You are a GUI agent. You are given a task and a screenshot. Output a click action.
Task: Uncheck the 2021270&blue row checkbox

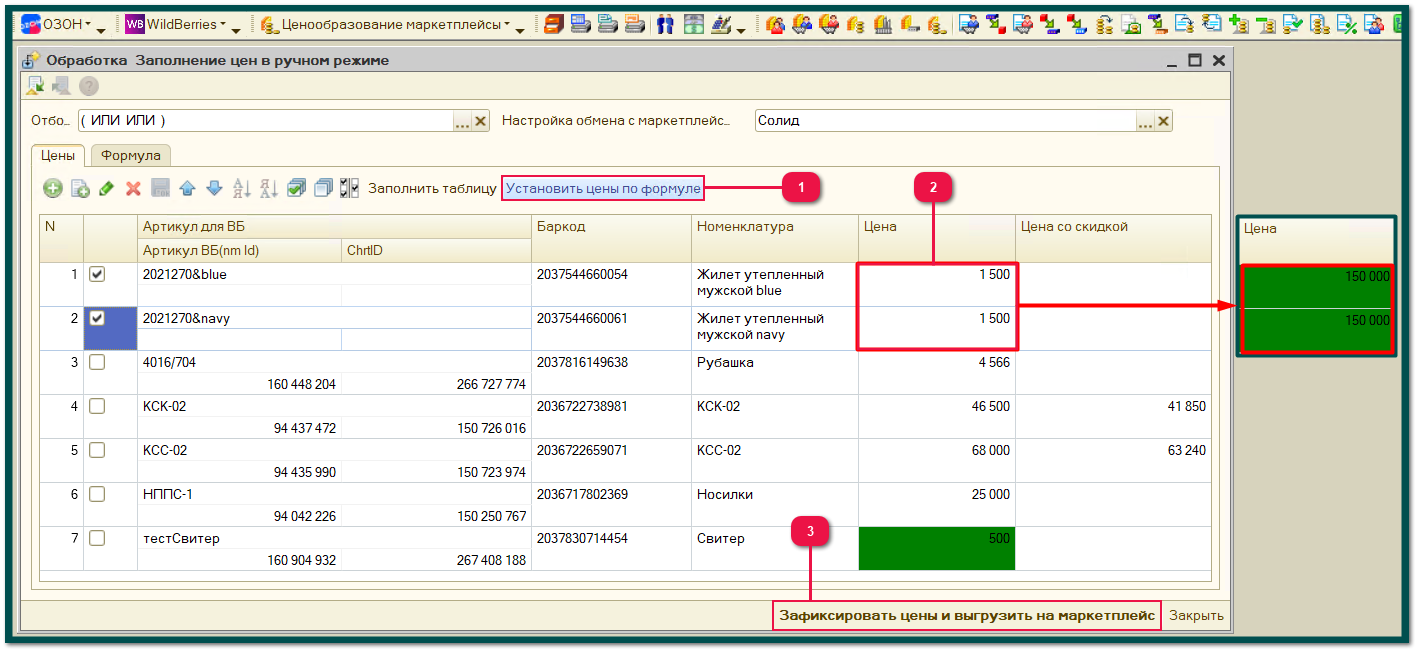pos(97,274)
